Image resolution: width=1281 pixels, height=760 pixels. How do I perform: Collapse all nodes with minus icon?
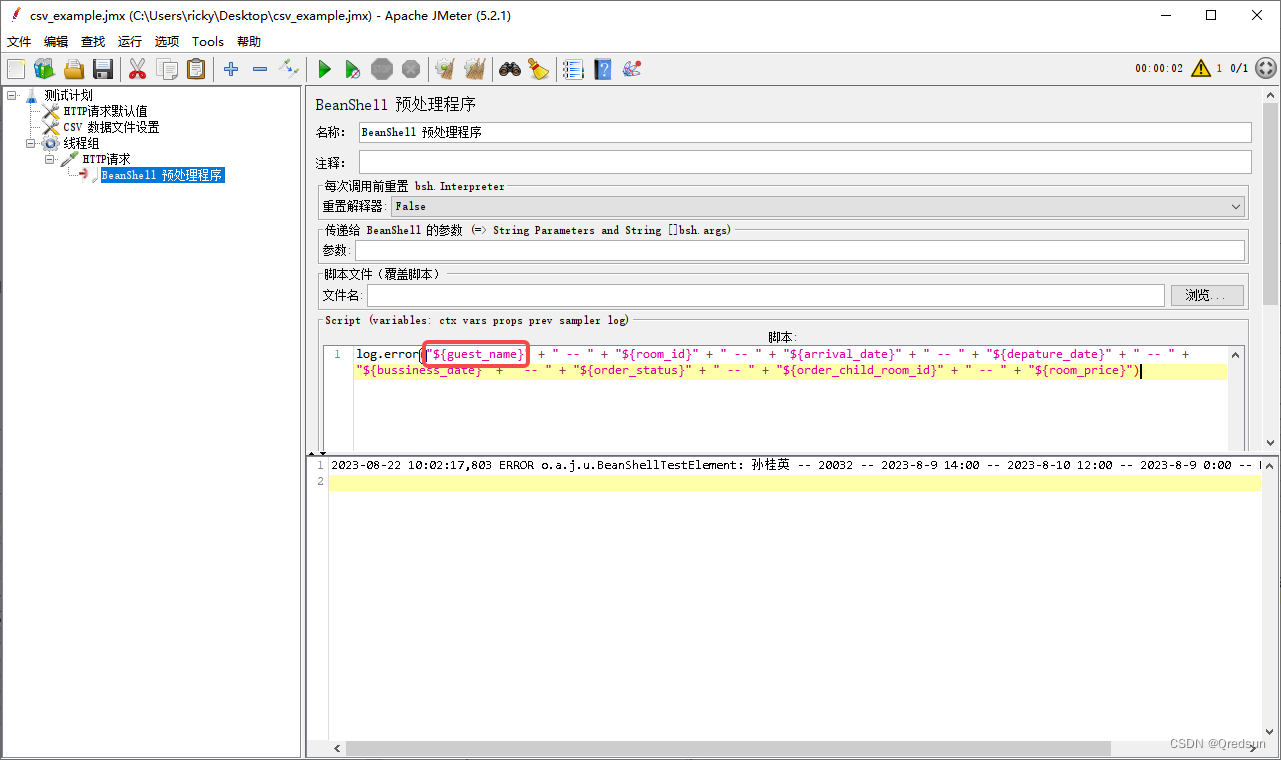pyautogui.click(x=260, y=69)
